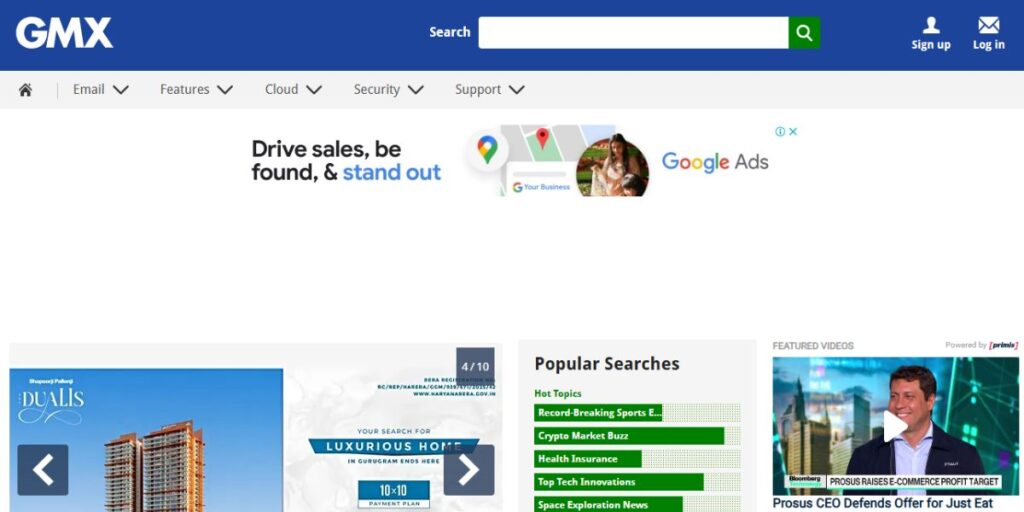Viewport: 1024px width, 512px height.
Task: Expand the Security dropdown menu
Action: [389, 89]
